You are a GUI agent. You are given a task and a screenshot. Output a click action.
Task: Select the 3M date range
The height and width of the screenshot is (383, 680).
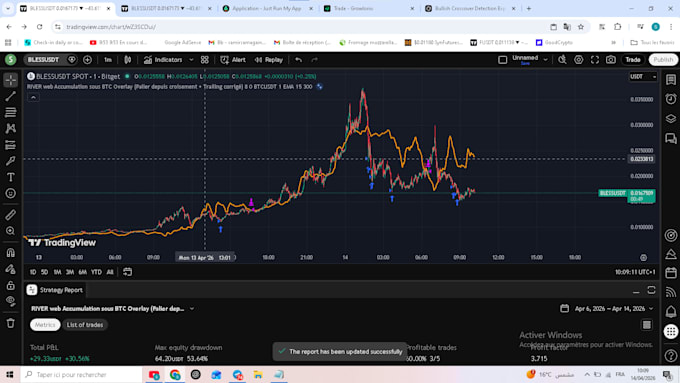point(70,272)
